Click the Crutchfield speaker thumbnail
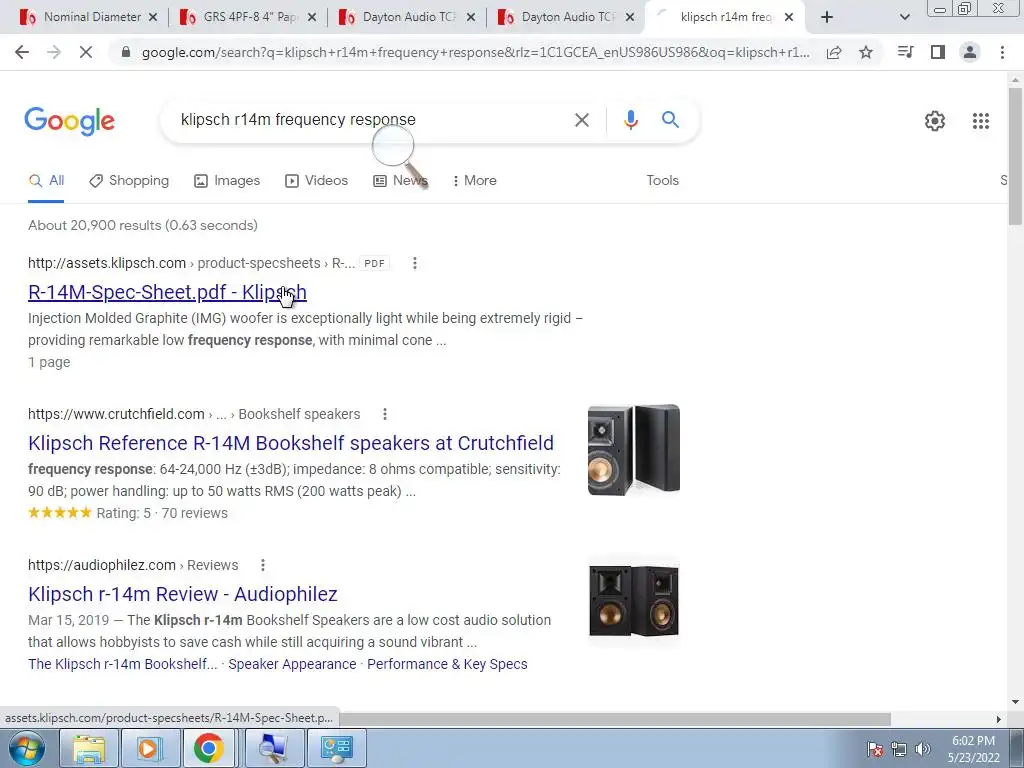This screenshot has height=768, width=1024. [x=633, y=450]
